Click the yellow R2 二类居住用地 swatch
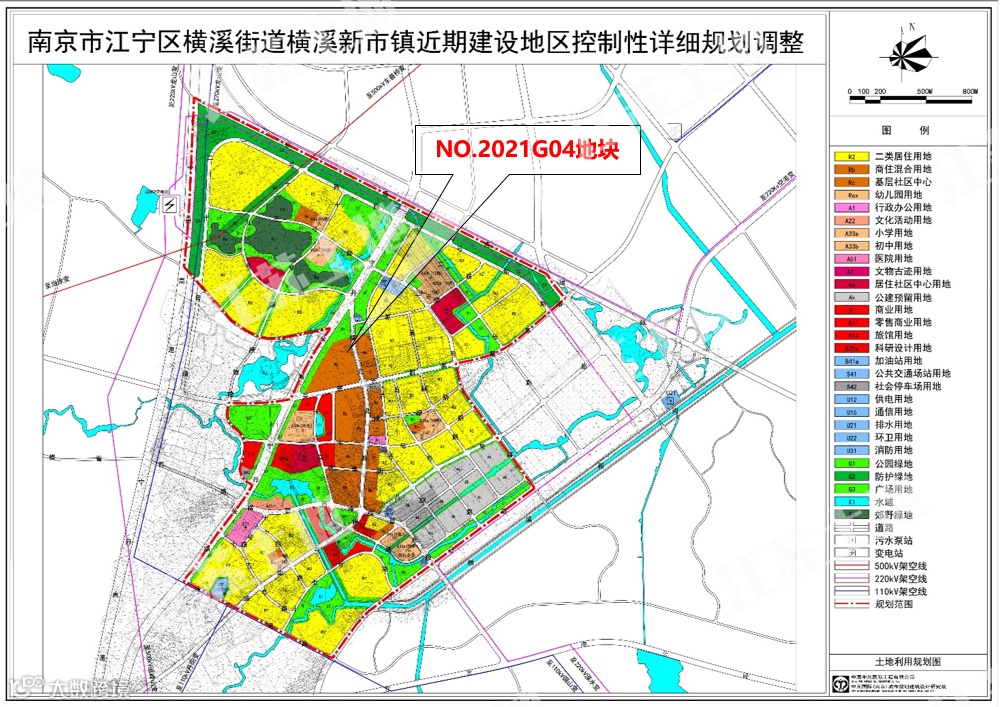 pyautogui.click(x=851, y=156)
